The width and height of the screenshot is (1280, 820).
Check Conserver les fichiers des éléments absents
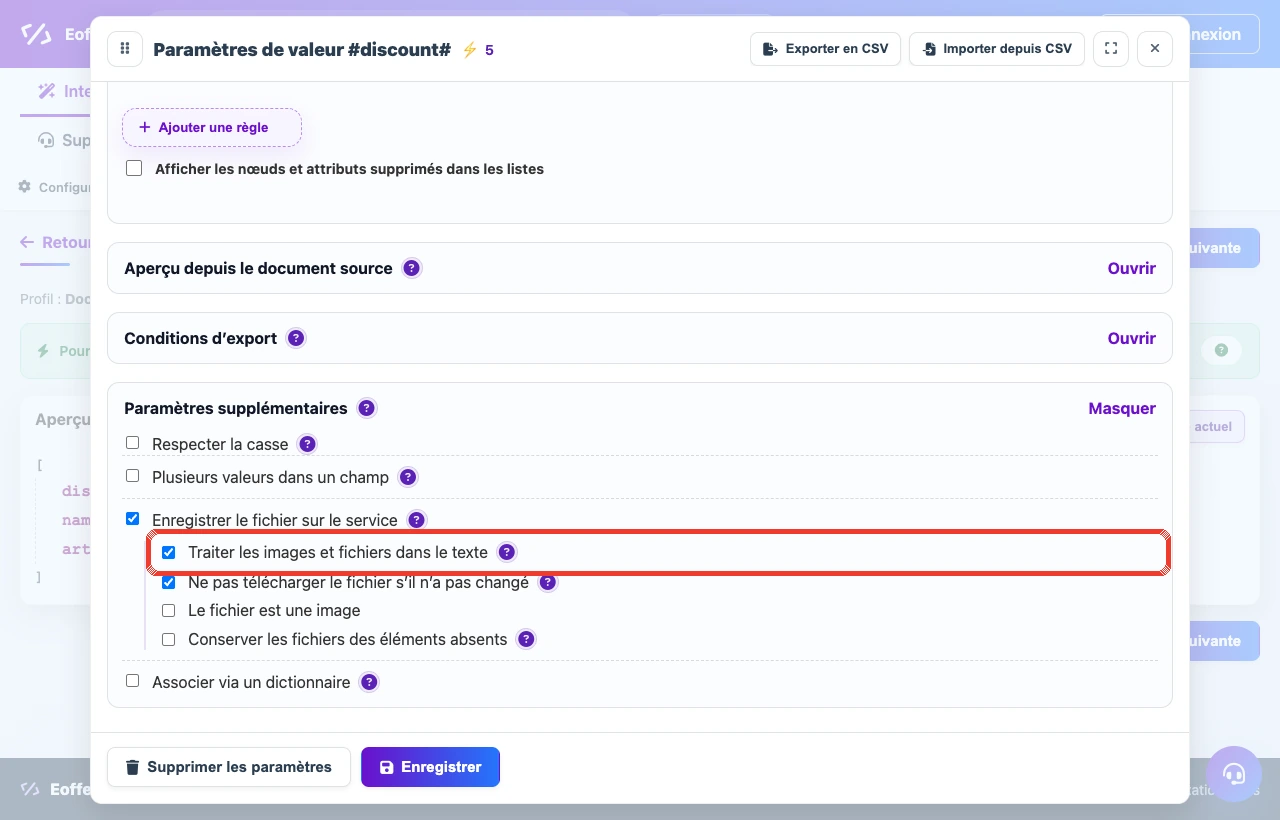169,639
